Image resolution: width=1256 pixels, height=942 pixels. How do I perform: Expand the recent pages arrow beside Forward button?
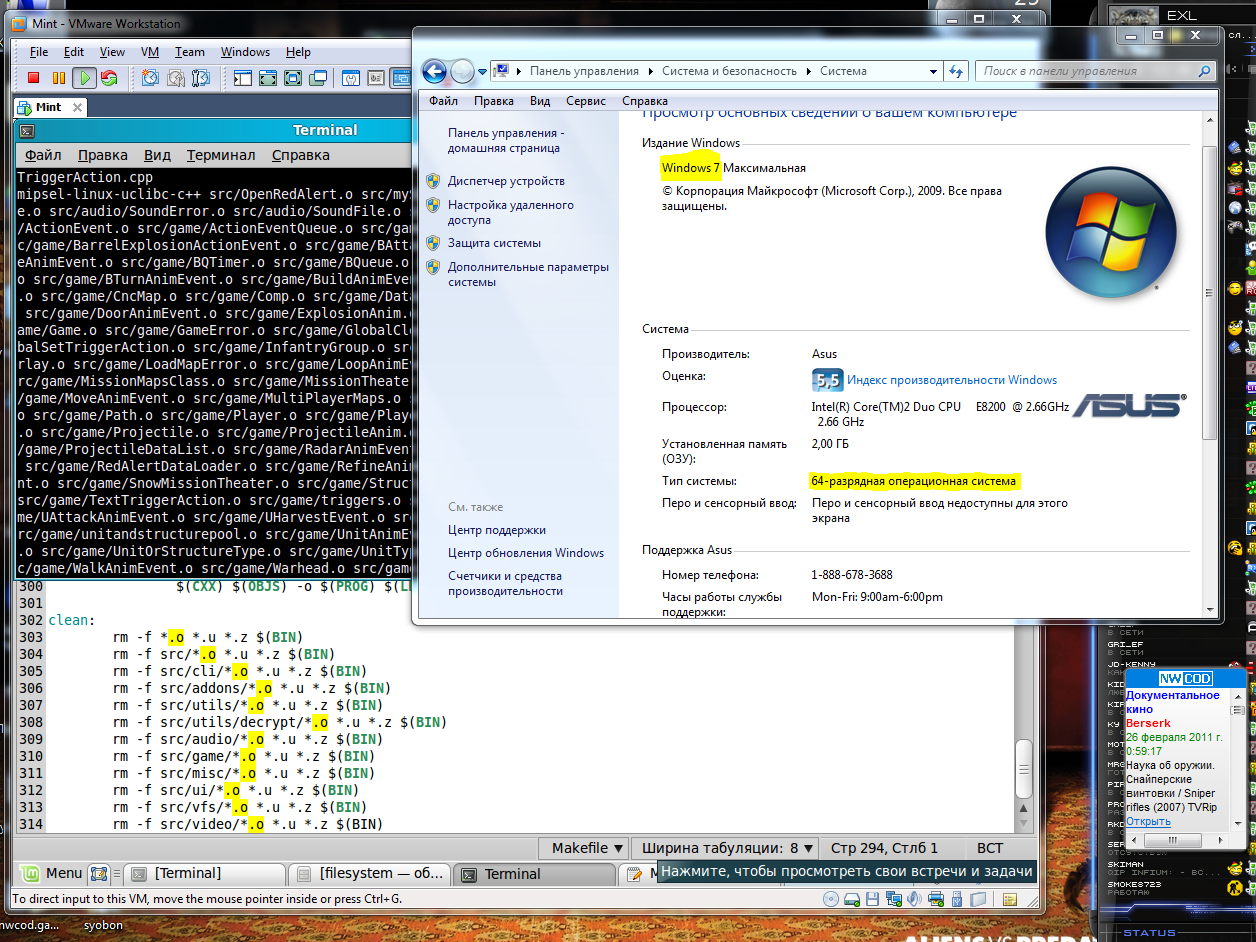(482, 71)
